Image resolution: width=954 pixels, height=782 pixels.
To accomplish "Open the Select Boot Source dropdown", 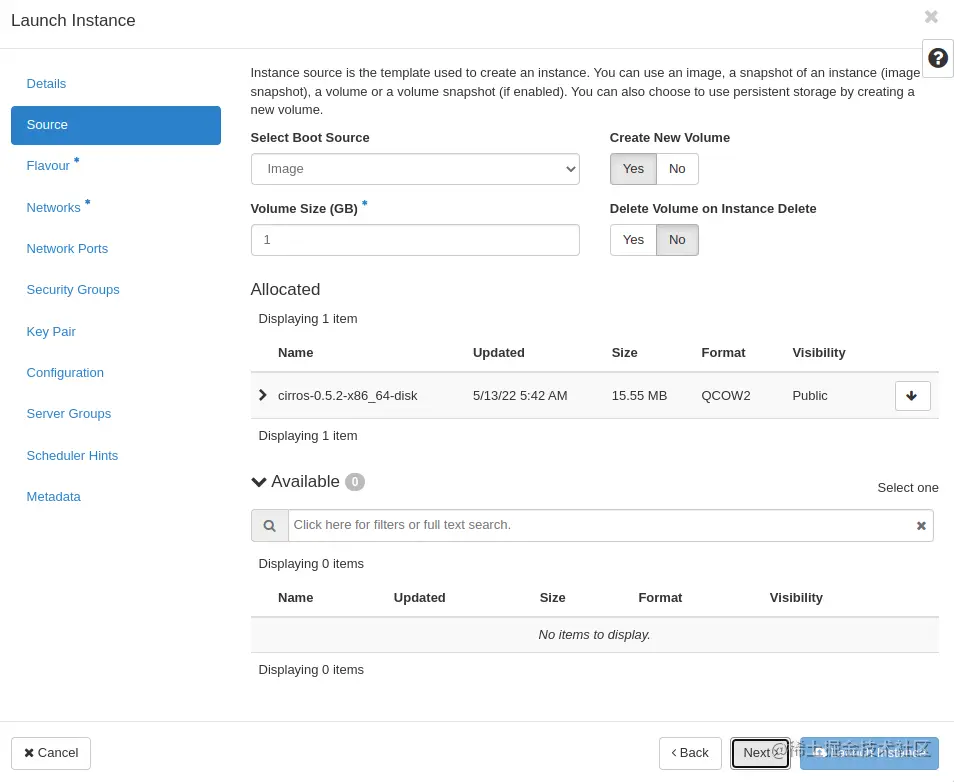I will (x=415, y=168).
